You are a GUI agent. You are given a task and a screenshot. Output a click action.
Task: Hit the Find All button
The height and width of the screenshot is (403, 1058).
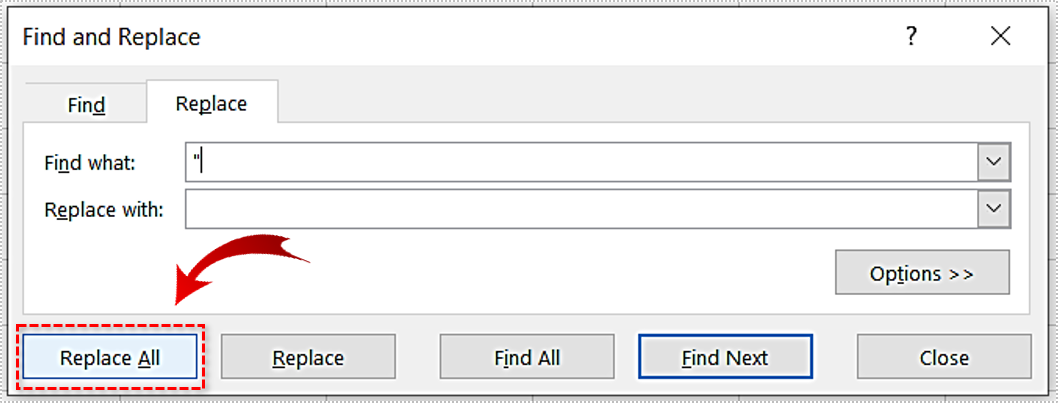tap(527, 357)
